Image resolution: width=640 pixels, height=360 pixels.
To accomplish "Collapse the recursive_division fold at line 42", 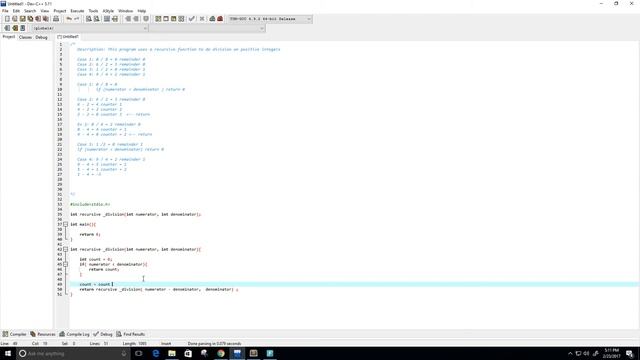I will pyautogui.click(x=65, y=249).
